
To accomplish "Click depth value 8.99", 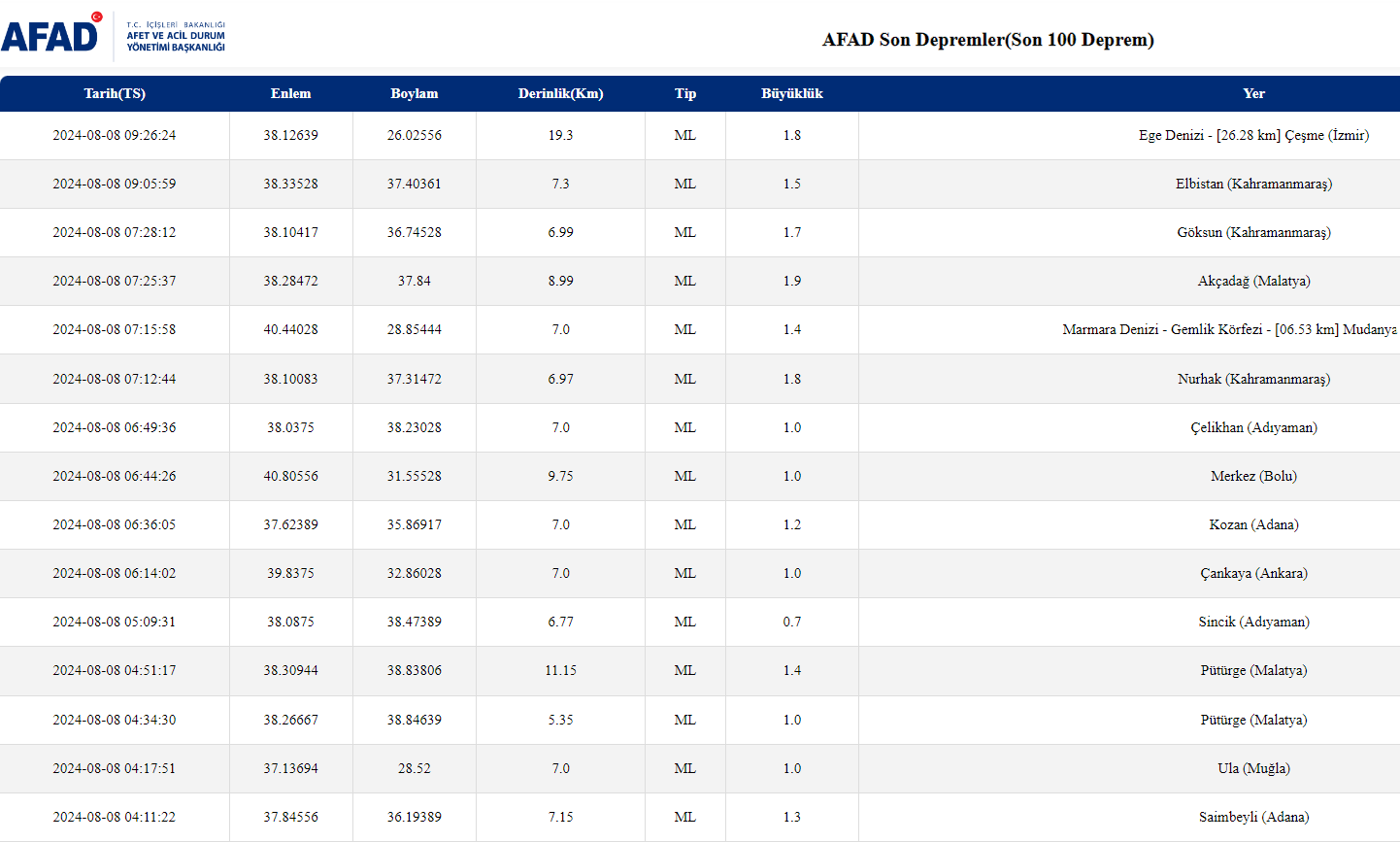I will (561, 282).
